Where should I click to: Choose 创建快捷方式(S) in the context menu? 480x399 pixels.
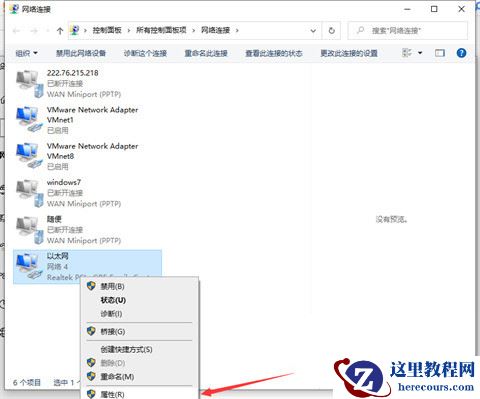pyautogui.click(x=140, y=349)
